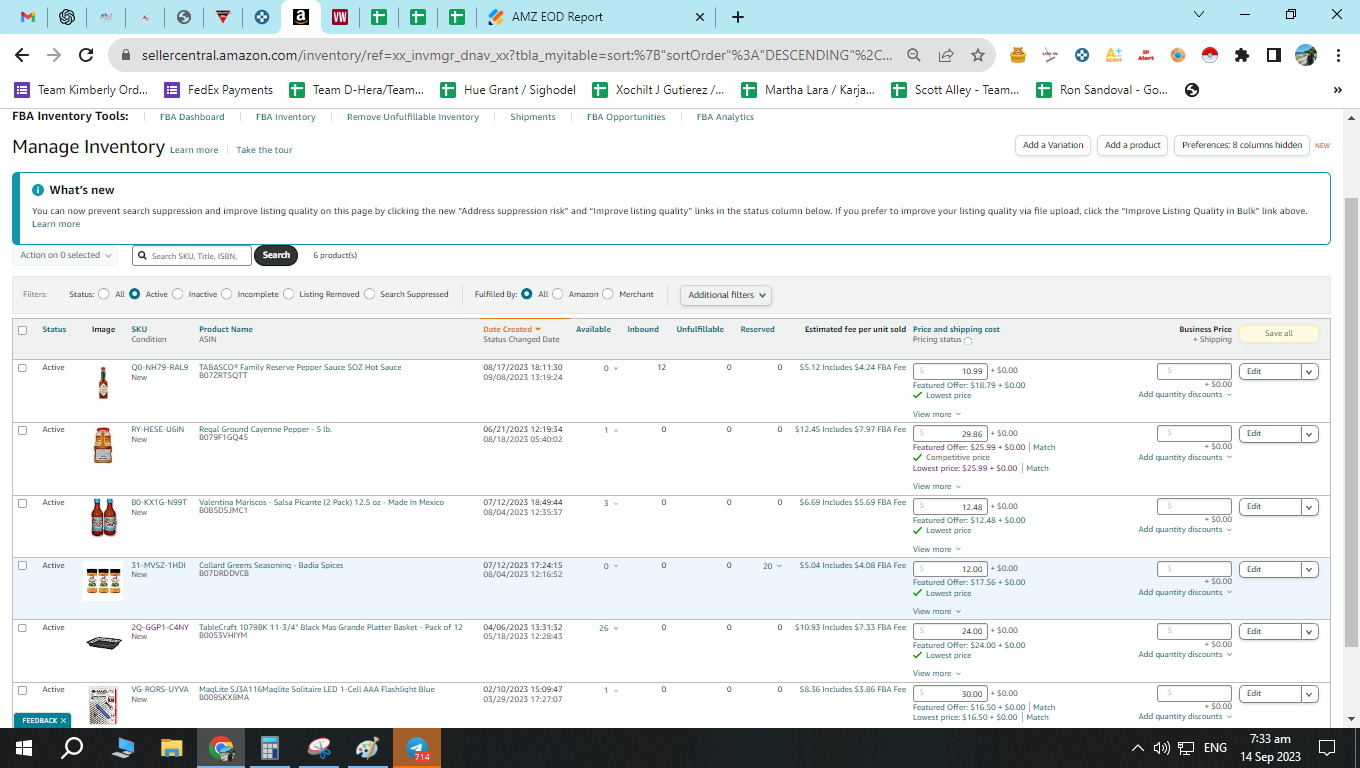
Task: Open the Action on 0 selected dropdown
Action: point(65,256)
